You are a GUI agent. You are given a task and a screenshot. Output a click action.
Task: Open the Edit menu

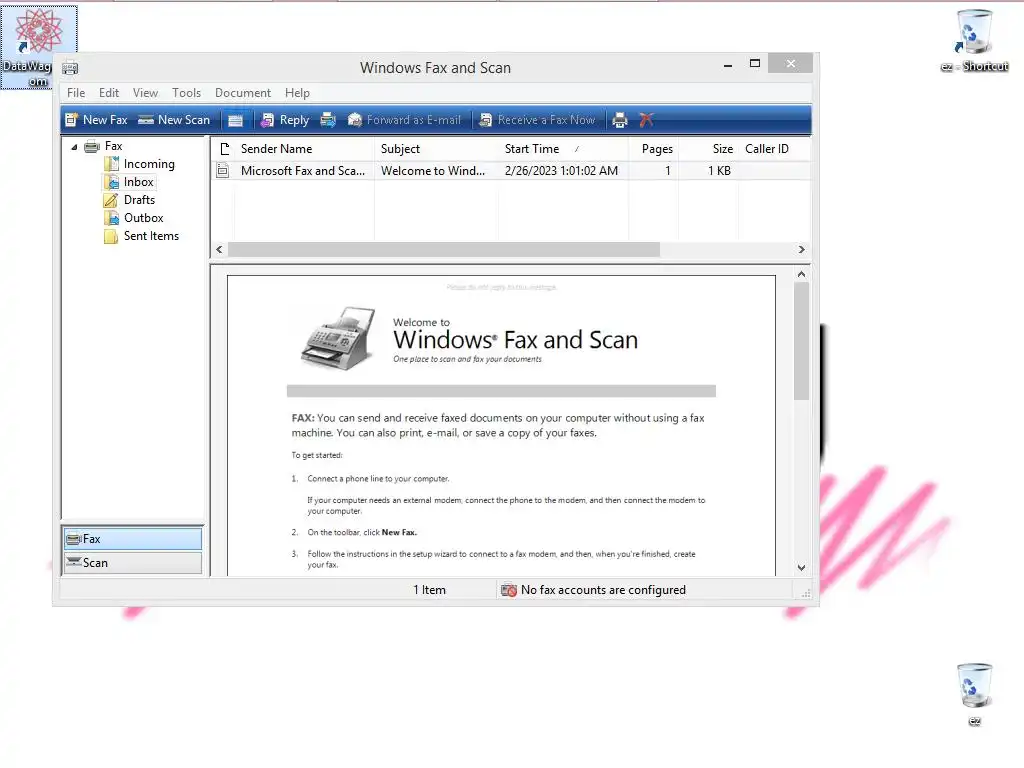108,93
